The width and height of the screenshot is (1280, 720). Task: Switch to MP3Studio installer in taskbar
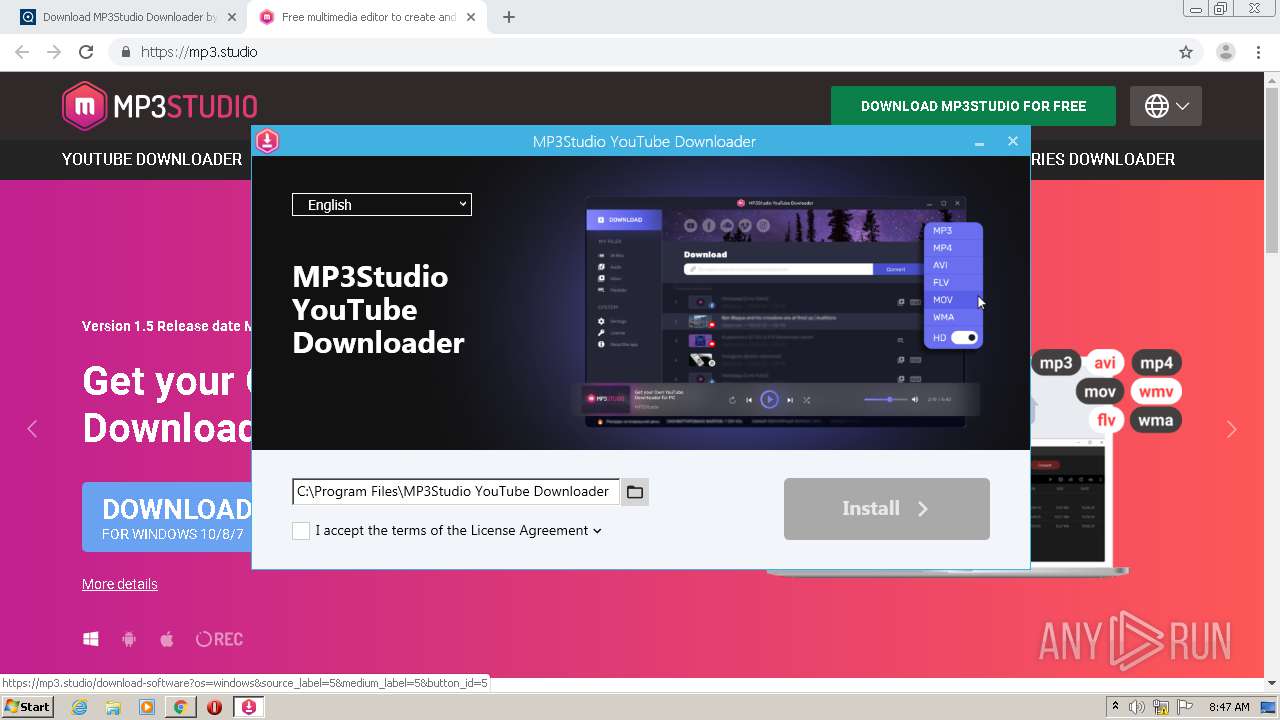(249, 707)
